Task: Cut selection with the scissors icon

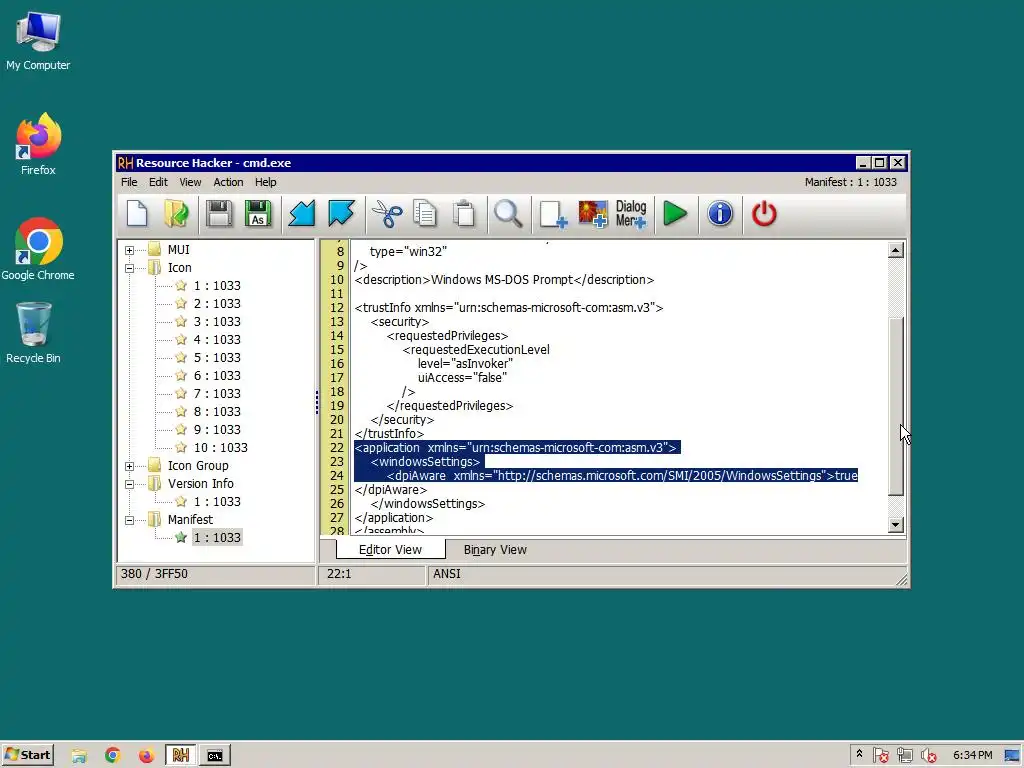Action: [387, 214]
